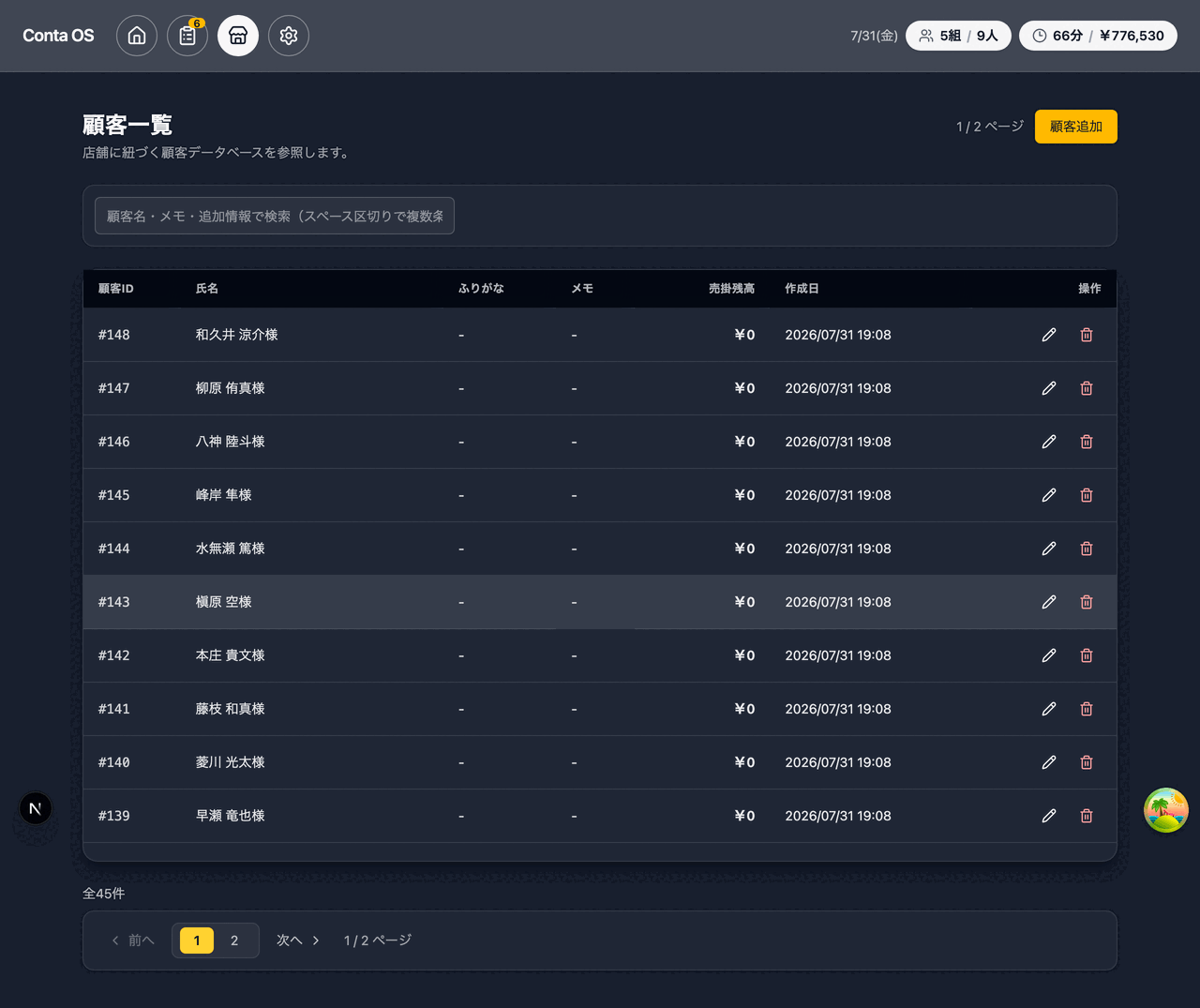Edit customer #147 柳原 侑真様
The height and width of the screenshot is (1008, 1200).
pyautogui.click(x=1049, y=388)
